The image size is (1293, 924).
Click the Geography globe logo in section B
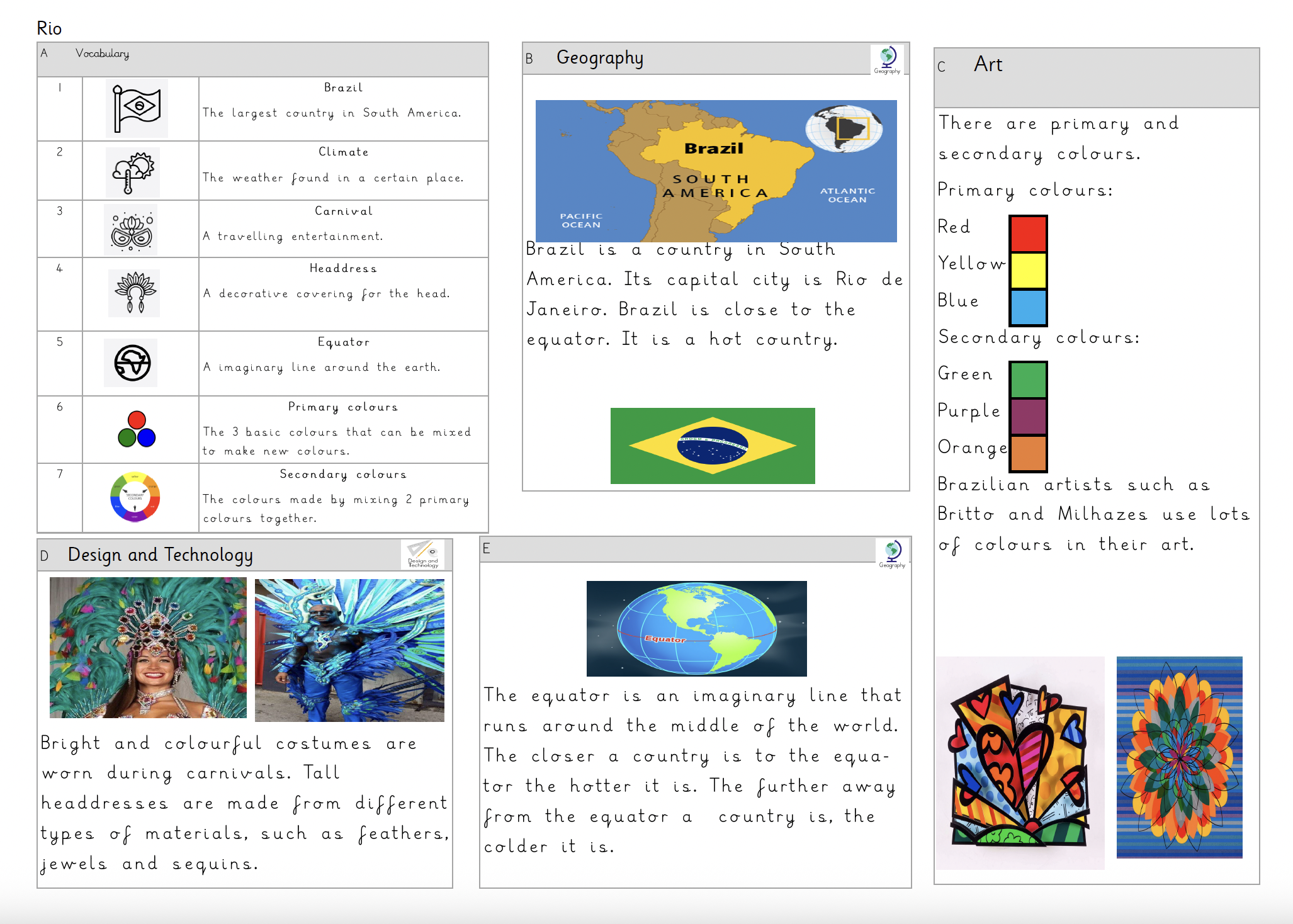click(887, 59)
